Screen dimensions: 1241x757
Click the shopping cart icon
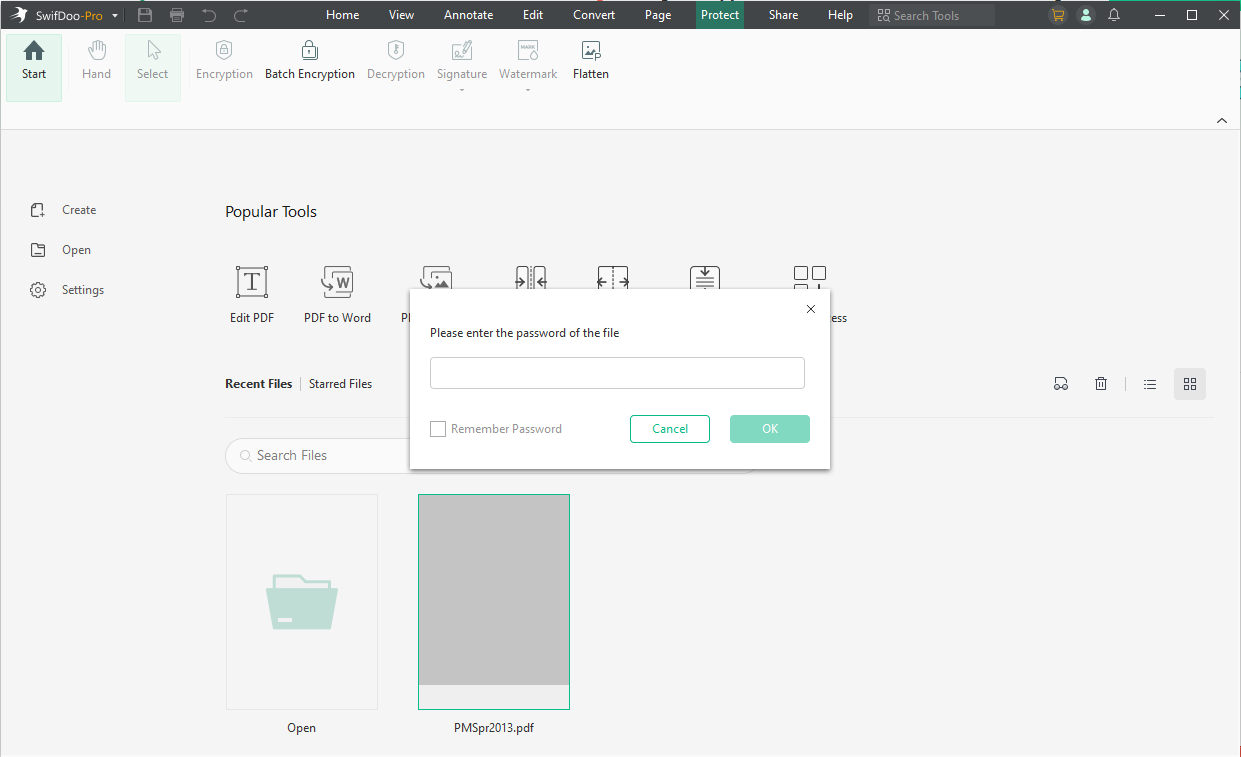pos(1058,15)
